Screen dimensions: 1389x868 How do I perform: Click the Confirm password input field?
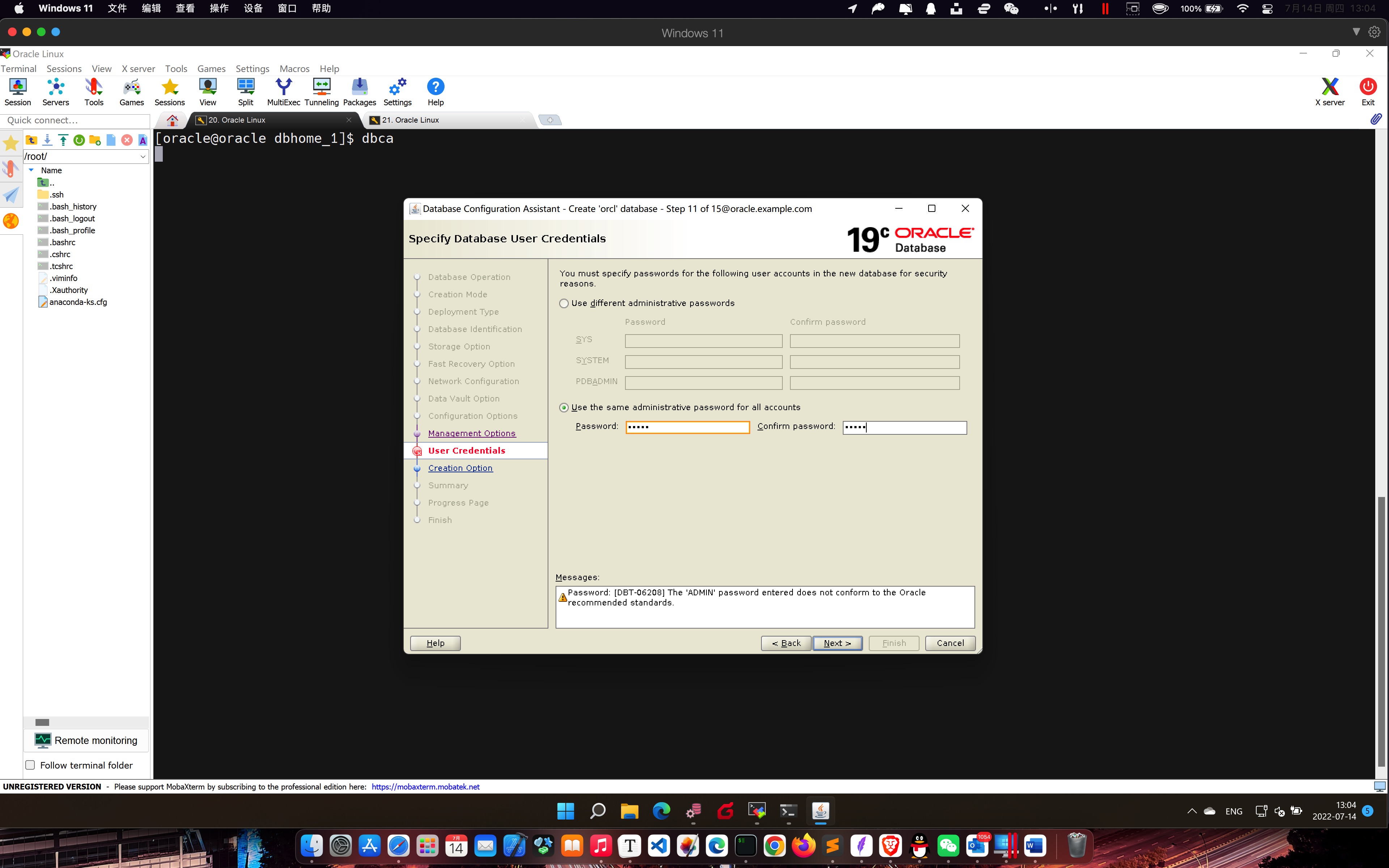point(905,427)
